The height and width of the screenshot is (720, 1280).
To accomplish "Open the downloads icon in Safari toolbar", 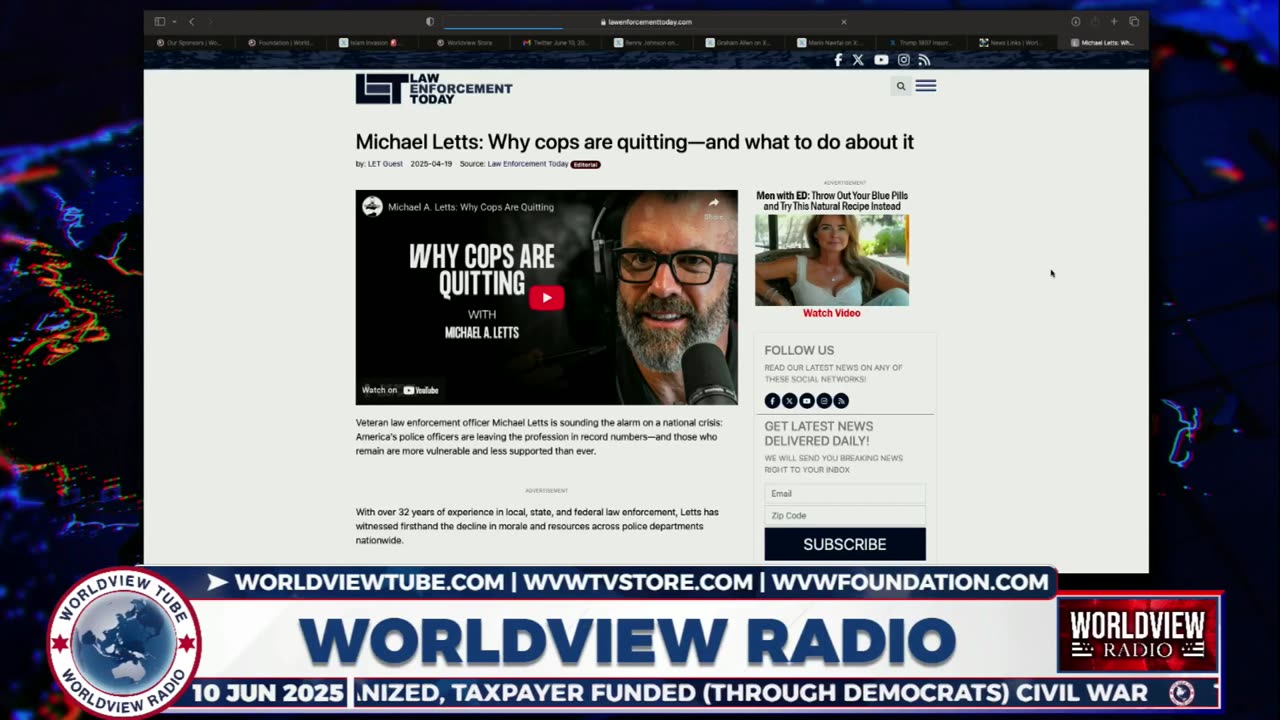I will pyautogui.click(x=1076, y=21).
